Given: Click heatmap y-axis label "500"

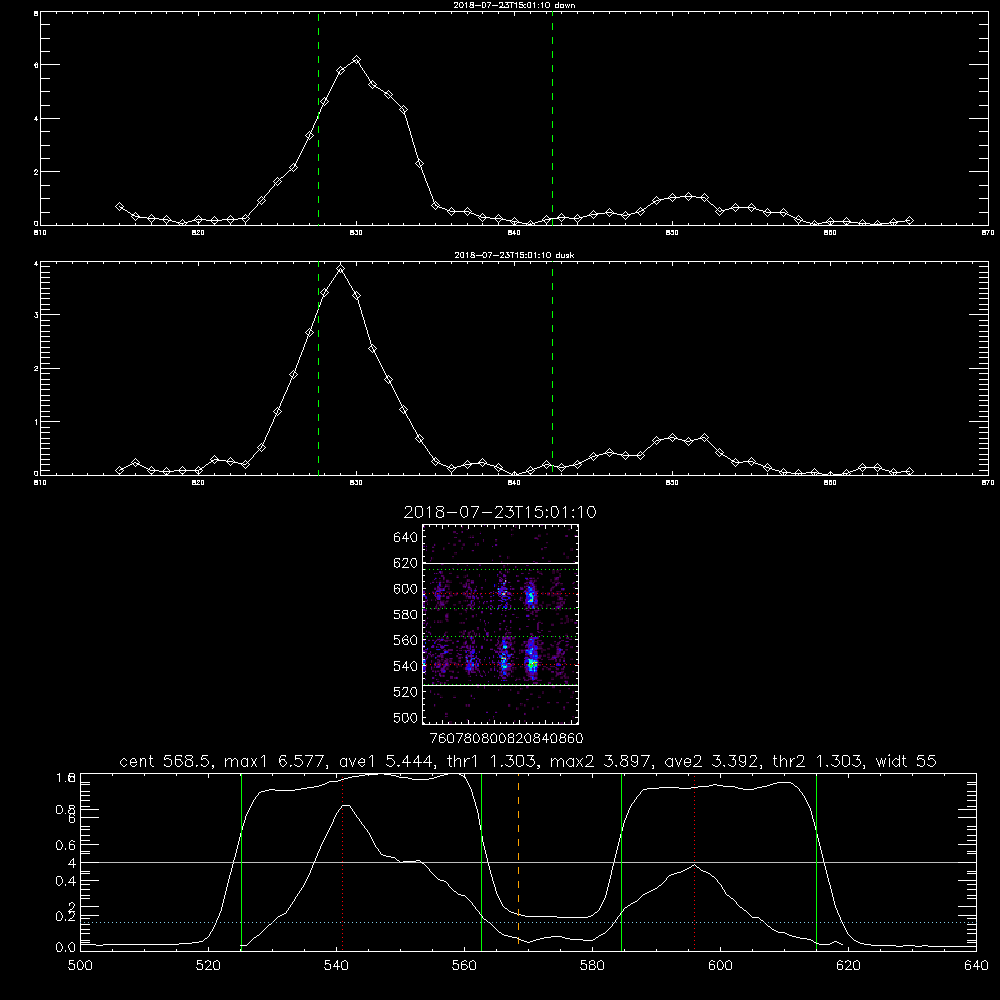Looking at the screenshot, I should 405,717.
